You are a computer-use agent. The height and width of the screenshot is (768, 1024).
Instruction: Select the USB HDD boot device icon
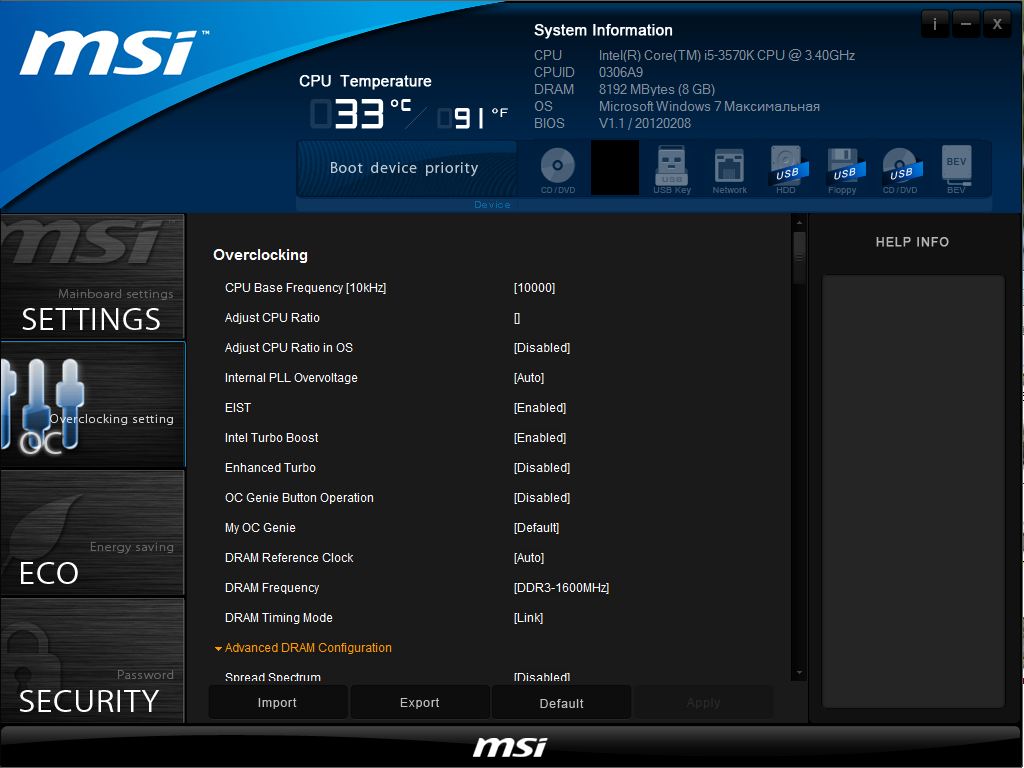[x=787, y=167]
